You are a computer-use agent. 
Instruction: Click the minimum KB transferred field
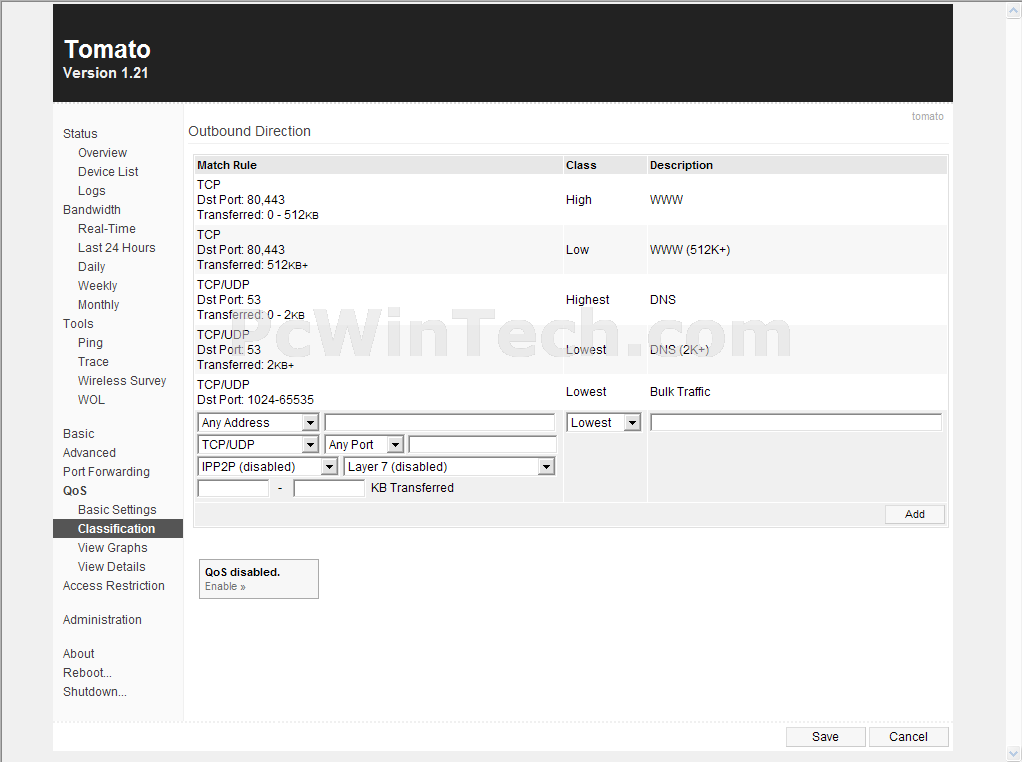pos(233,488)
